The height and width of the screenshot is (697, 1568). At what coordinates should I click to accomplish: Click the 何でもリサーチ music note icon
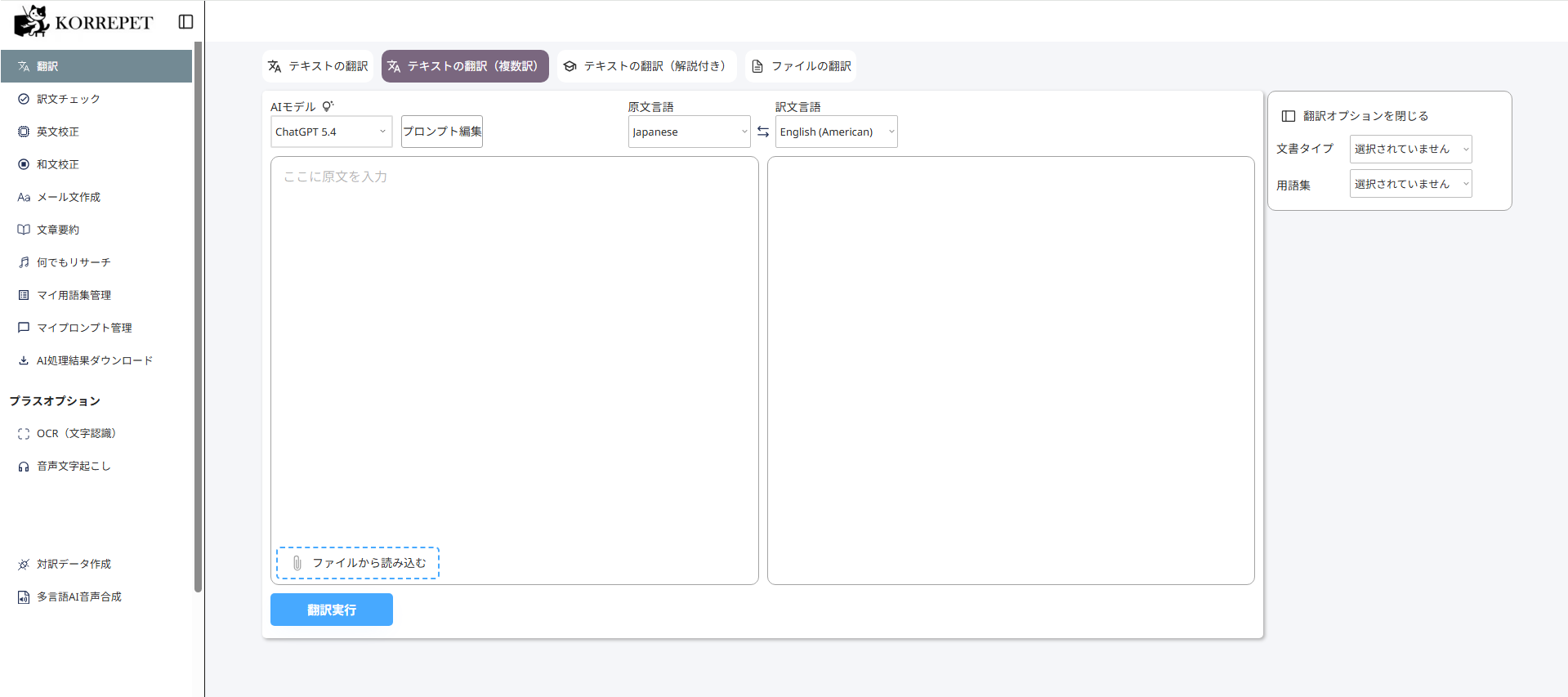(24, 262)
